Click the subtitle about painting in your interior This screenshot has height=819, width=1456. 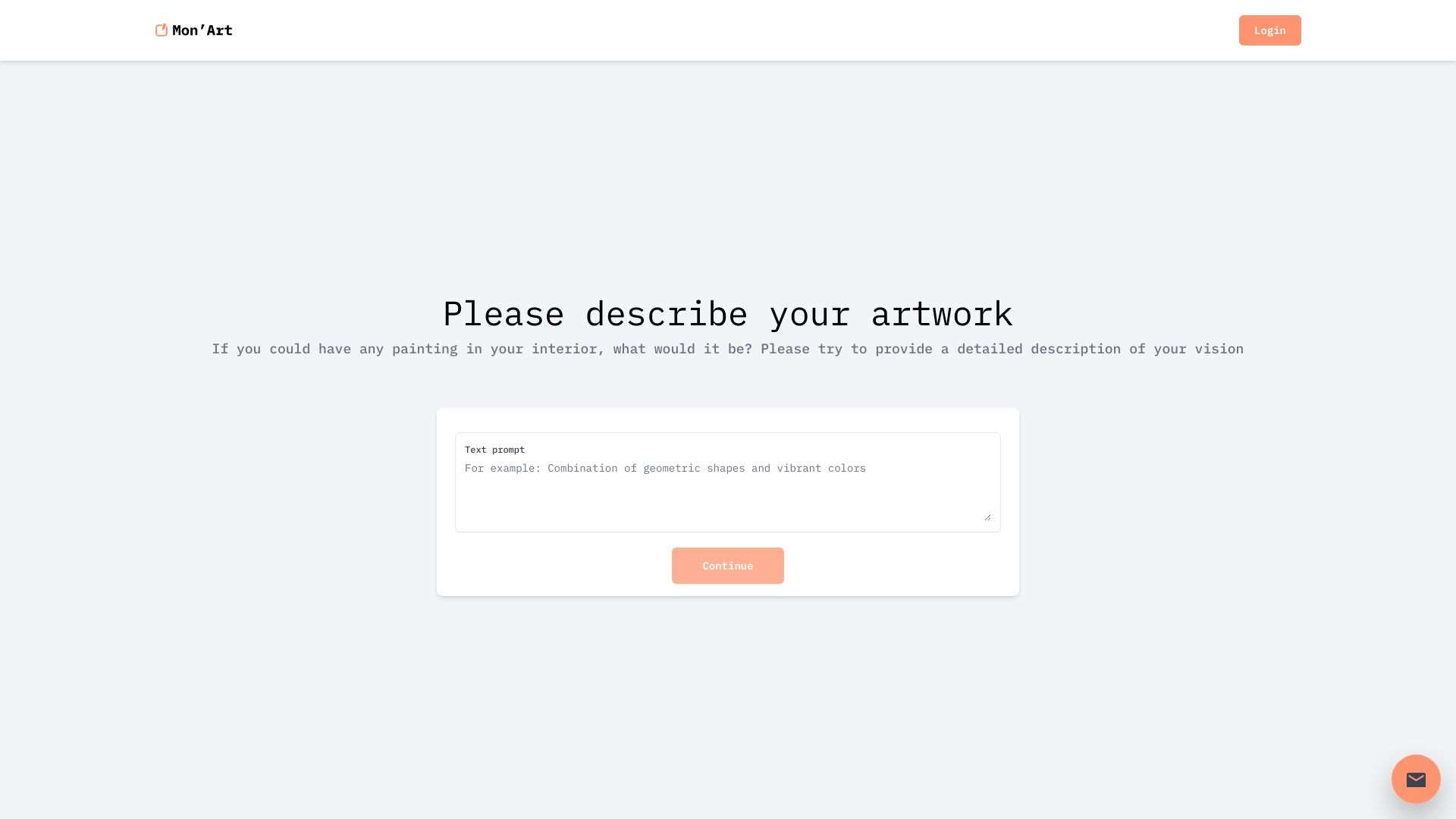tap(727, 349)
